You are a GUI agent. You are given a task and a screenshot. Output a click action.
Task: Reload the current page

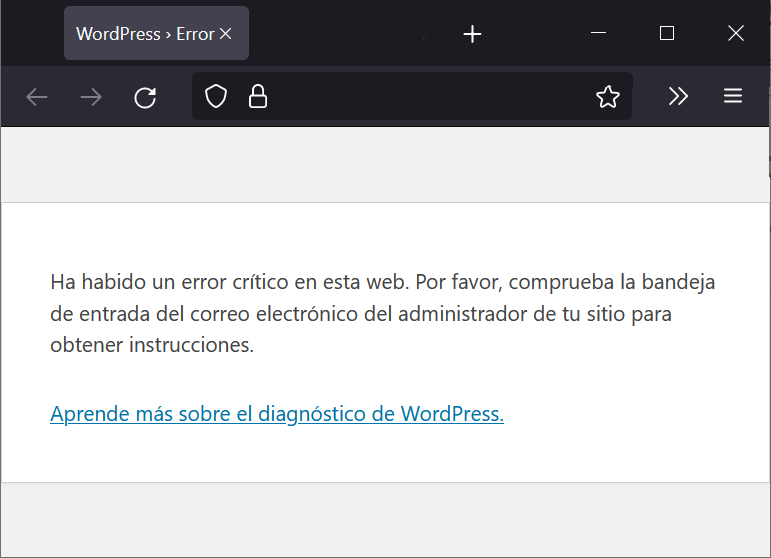coord(145,97)
